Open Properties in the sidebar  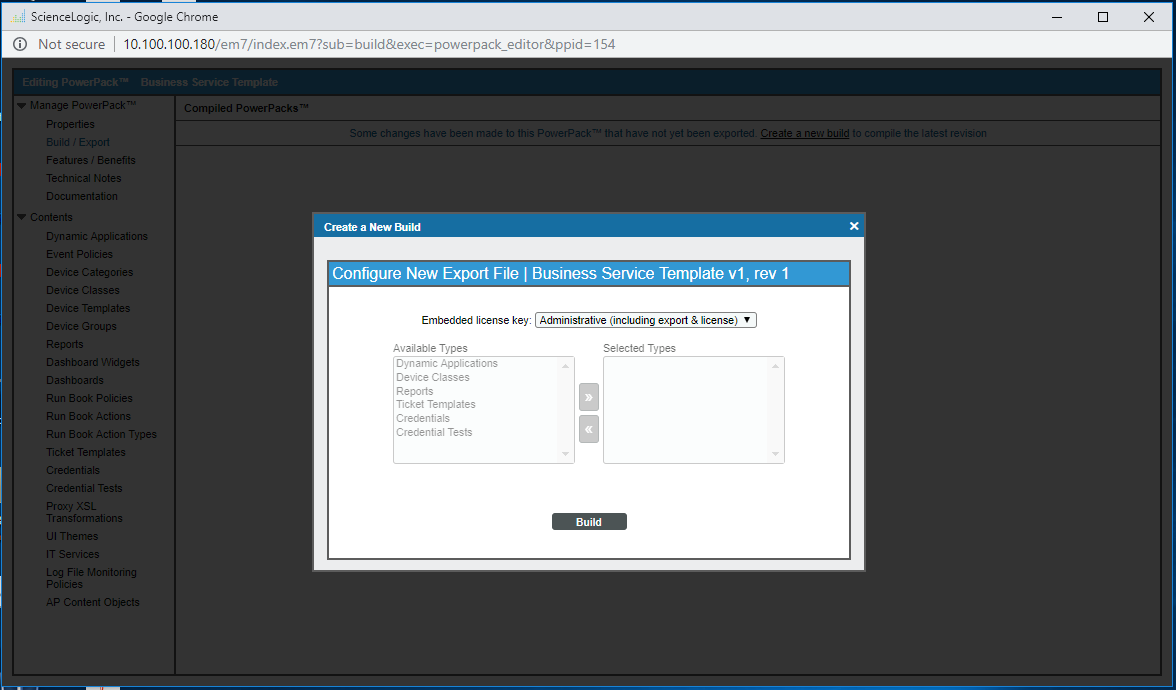[x=70, y=124]
